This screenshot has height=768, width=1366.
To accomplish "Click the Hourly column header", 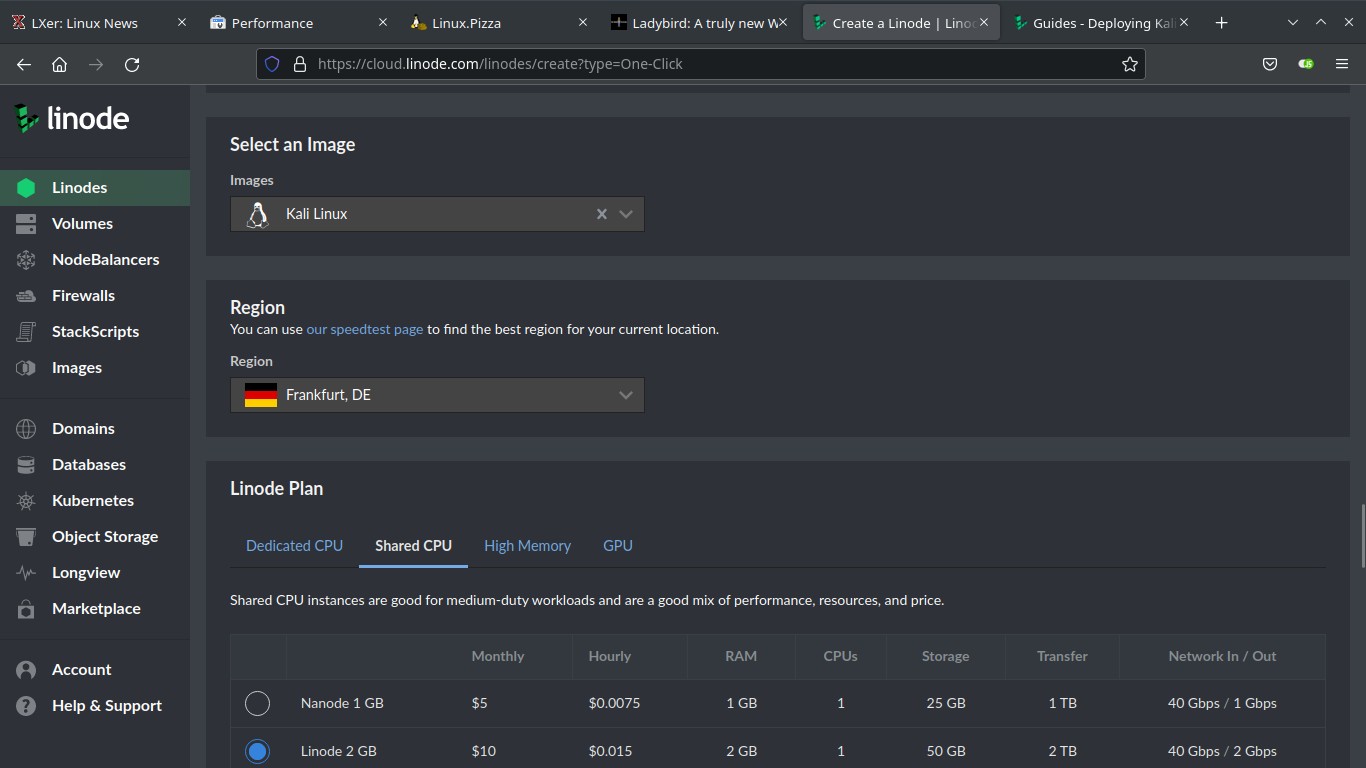I will [610, 656].
